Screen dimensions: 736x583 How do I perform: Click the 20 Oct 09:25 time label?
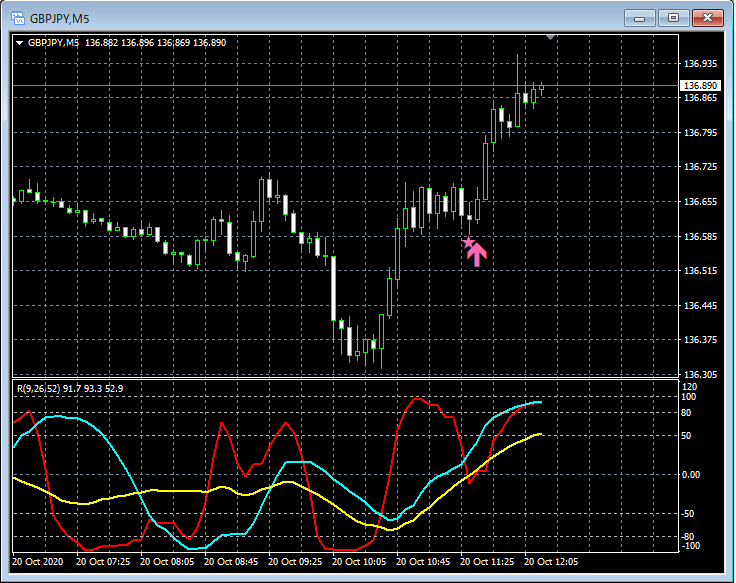(295, 561)
